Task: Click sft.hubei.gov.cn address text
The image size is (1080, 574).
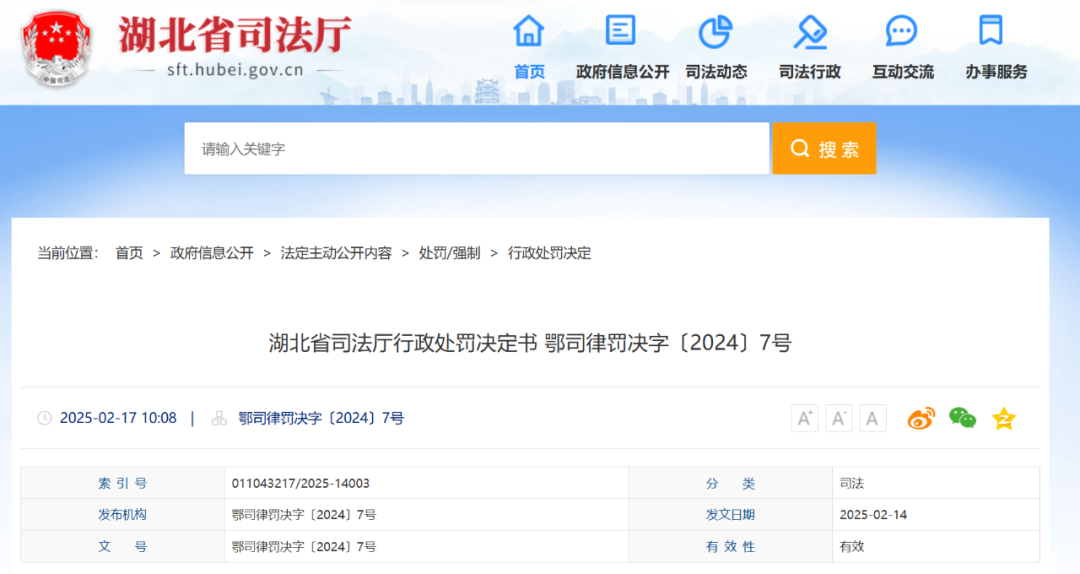Action: [235, 70]
